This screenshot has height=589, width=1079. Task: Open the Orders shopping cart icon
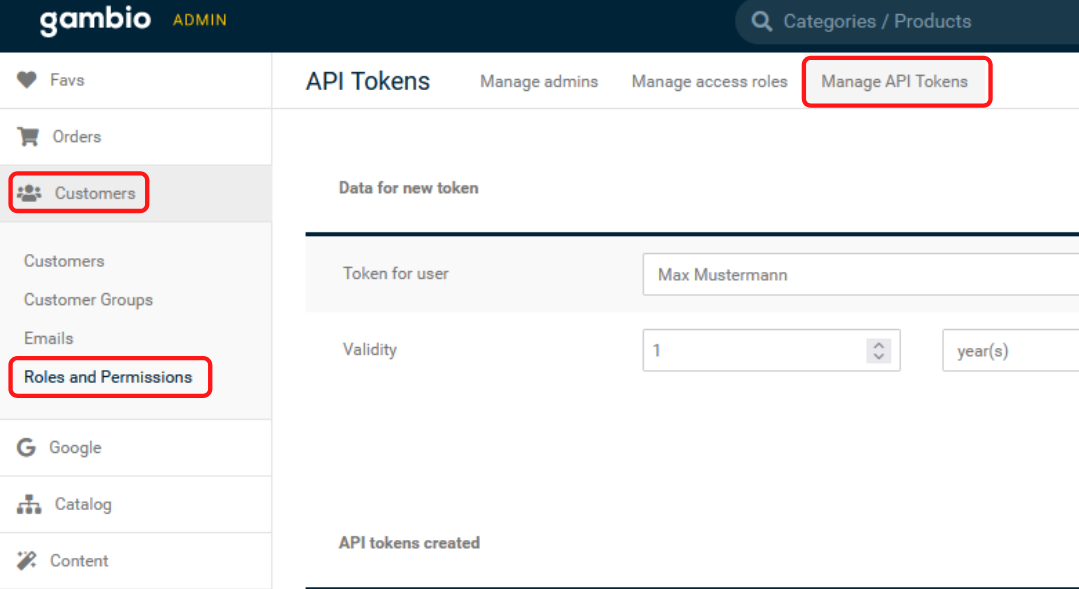pyautogui.click(x=28, y=136)
